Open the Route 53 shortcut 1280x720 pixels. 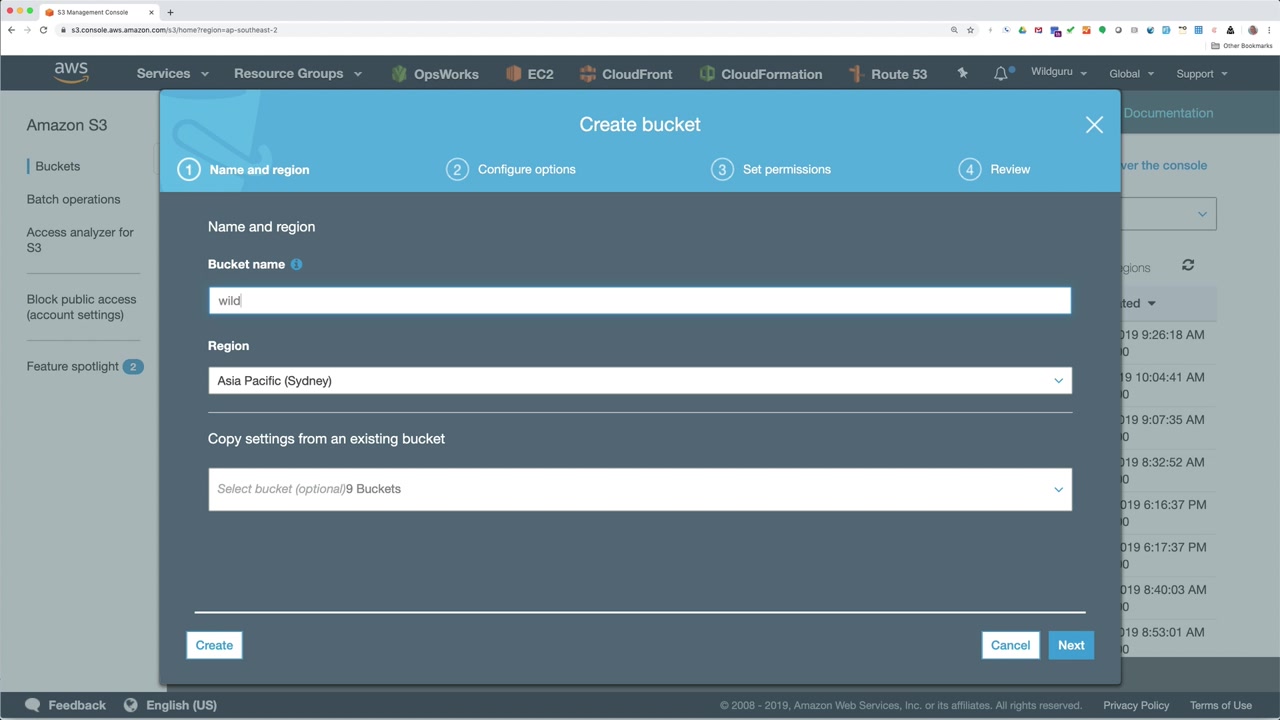point(887,74)
